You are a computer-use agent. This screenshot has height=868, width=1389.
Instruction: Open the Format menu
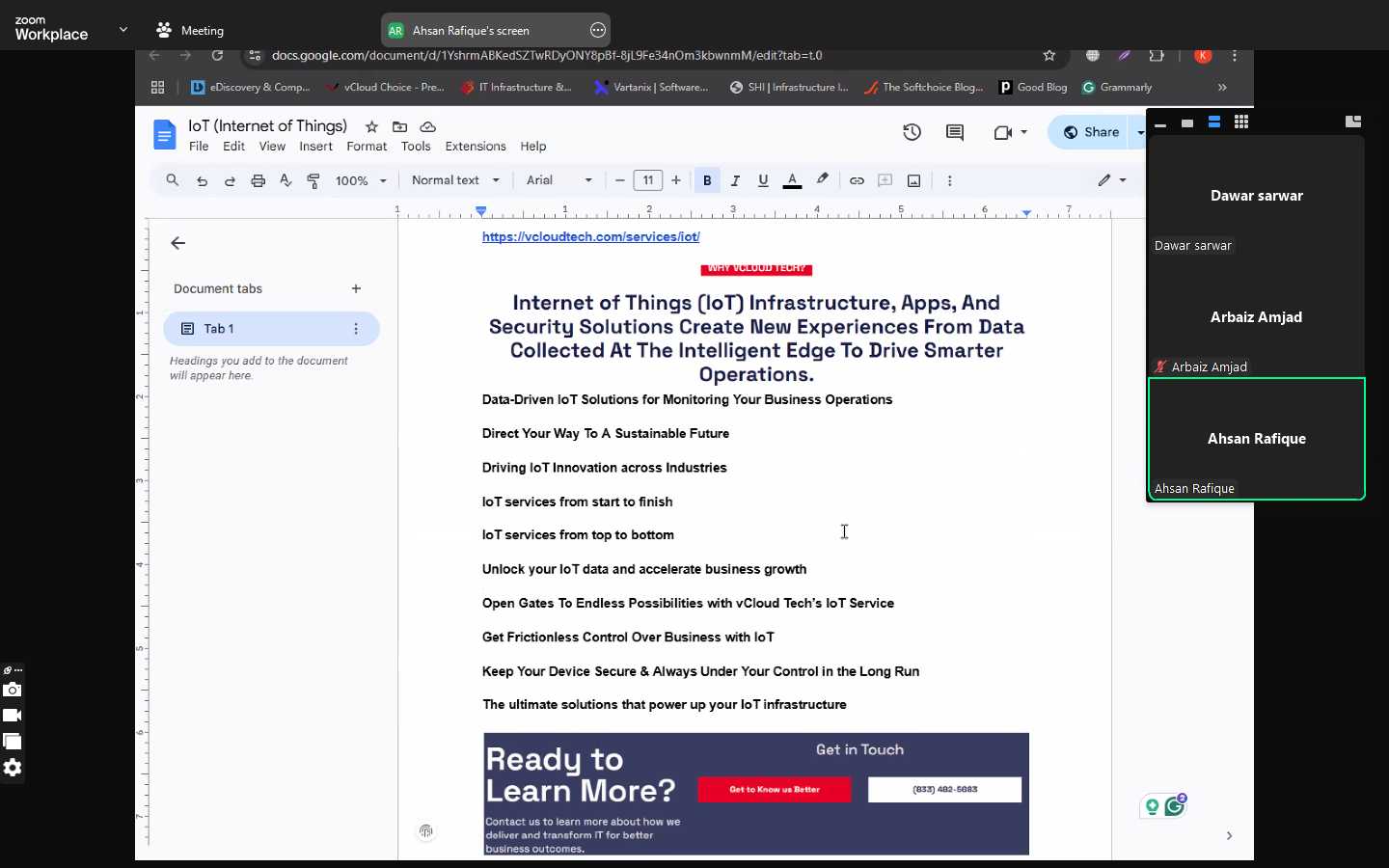(x=367, y=147)
